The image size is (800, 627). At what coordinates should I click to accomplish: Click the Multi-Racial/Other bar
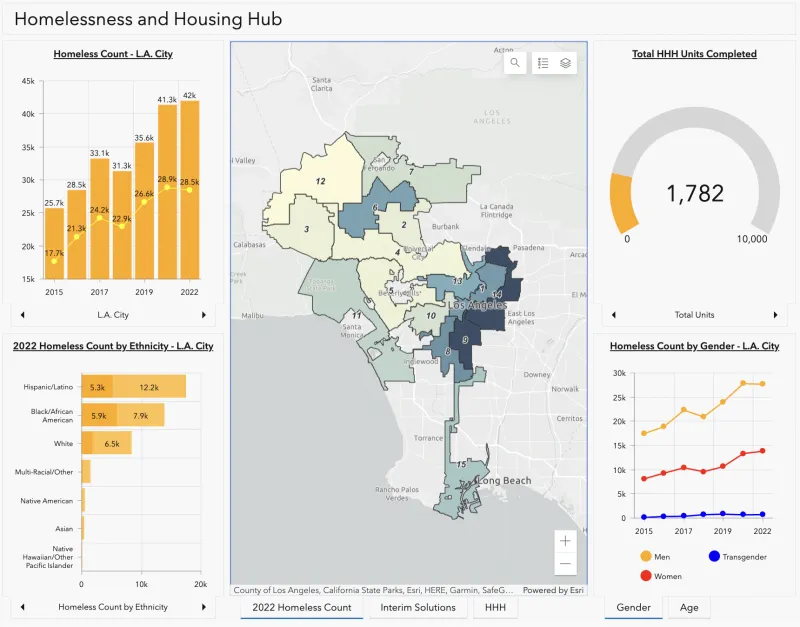(86, 472)
